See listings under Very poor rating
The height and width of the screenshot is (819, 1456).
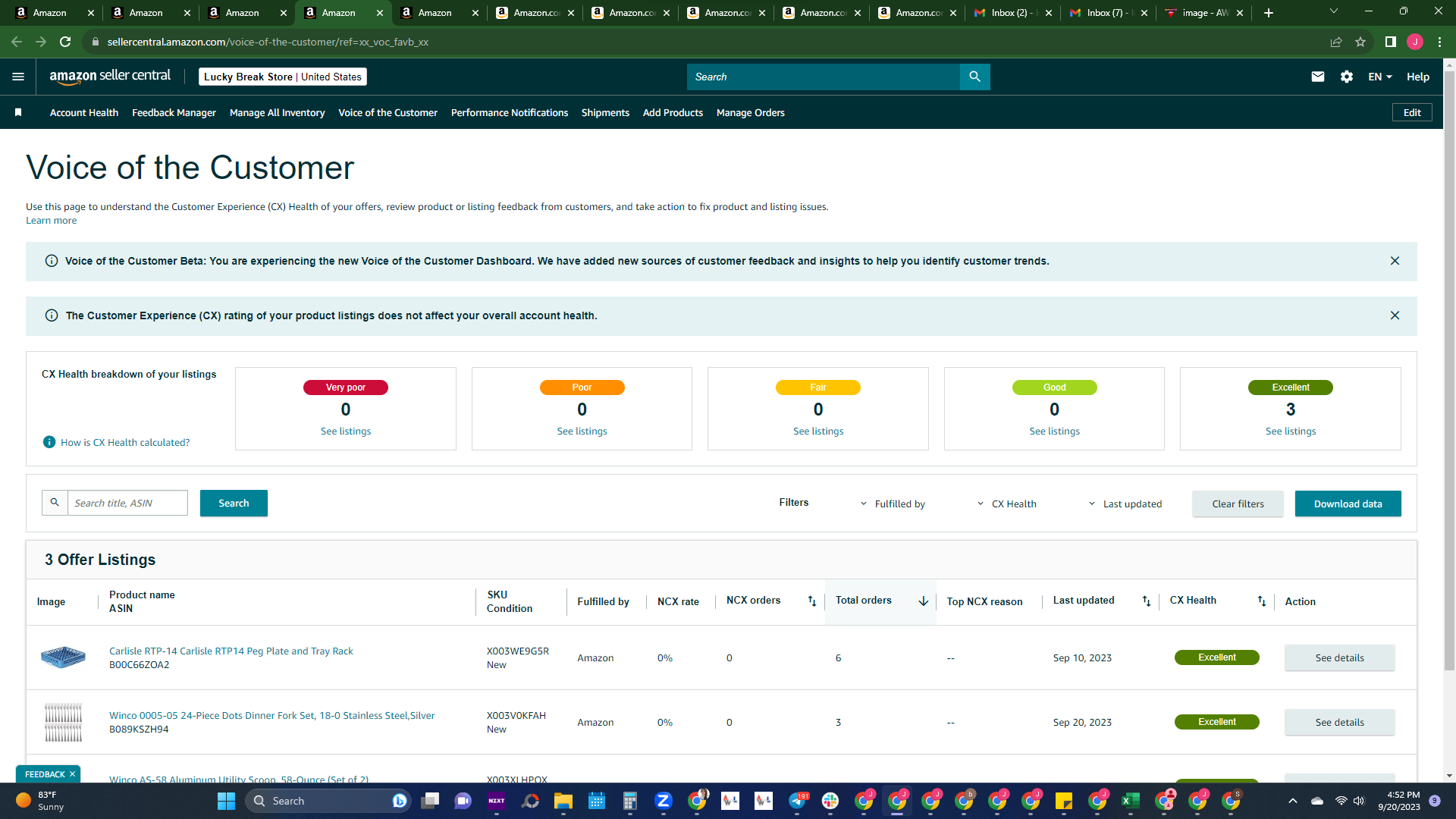click(x=346, y=431)
